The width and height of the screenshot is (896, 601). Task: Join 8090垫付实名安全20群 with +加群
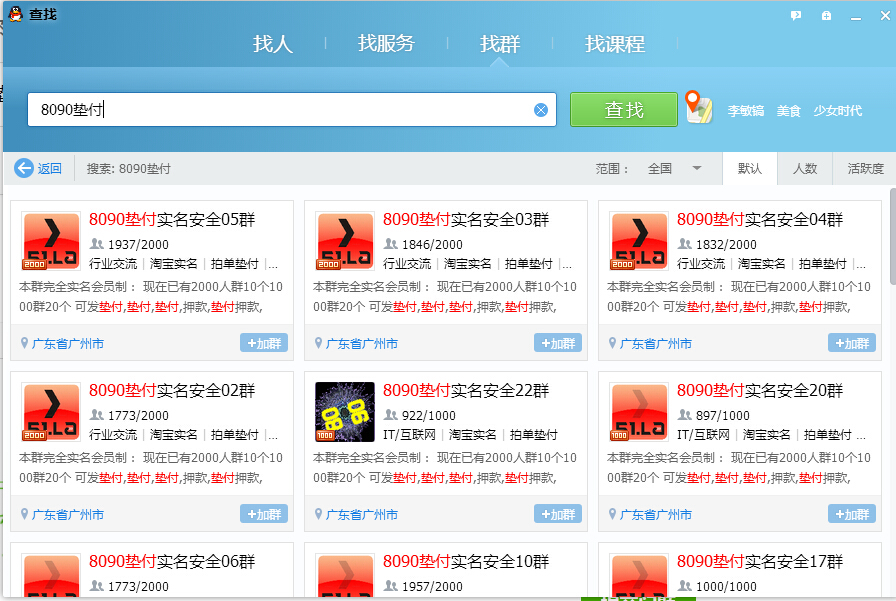(852, 514)
